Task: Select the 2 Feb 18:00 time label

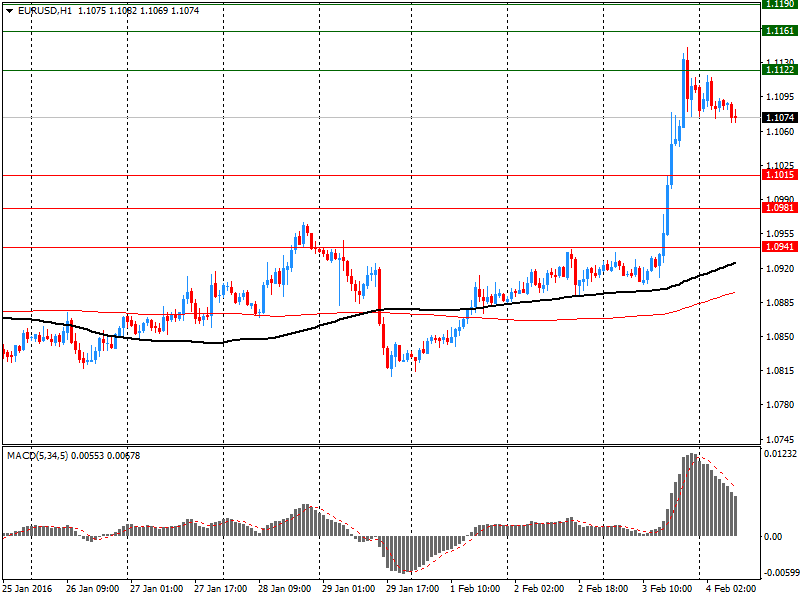Action: pos(603,589)
